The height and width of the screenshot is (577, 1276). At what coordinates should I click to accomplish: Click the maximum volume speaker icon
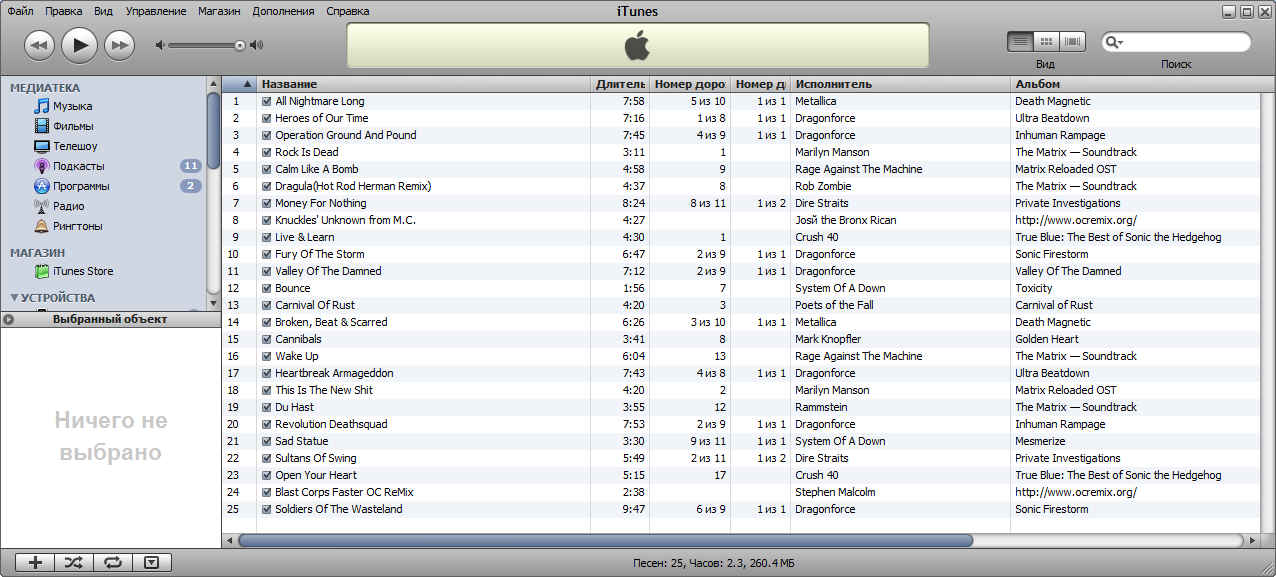click(x=256, y=45)
